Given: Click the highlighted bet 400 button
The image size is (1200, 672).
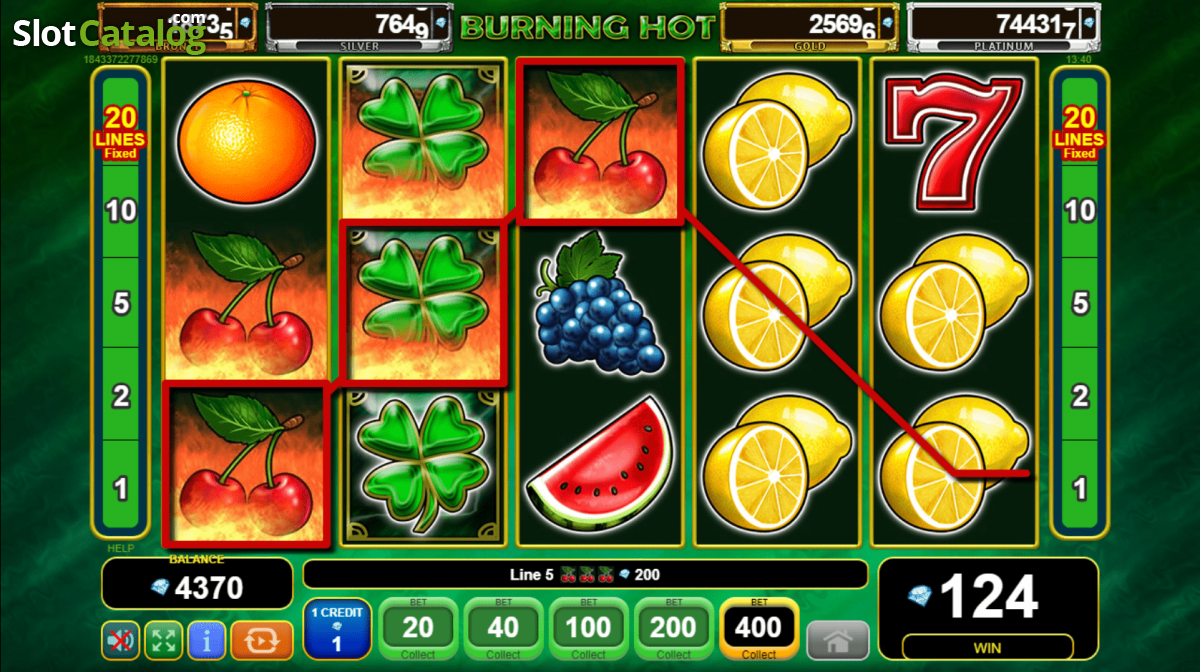Looking at the screenshot, I should click(x=759, y=629).
